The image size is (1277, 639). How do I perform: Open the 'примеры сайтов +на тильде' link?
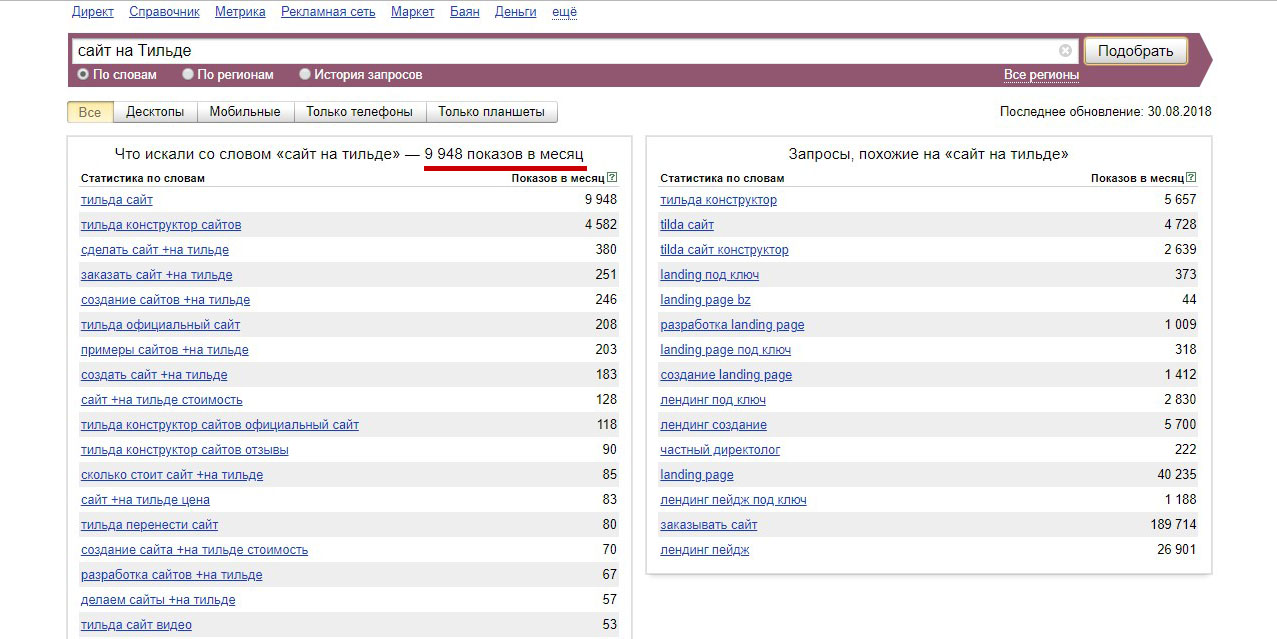pyautogui.click(x=165, y=350)
